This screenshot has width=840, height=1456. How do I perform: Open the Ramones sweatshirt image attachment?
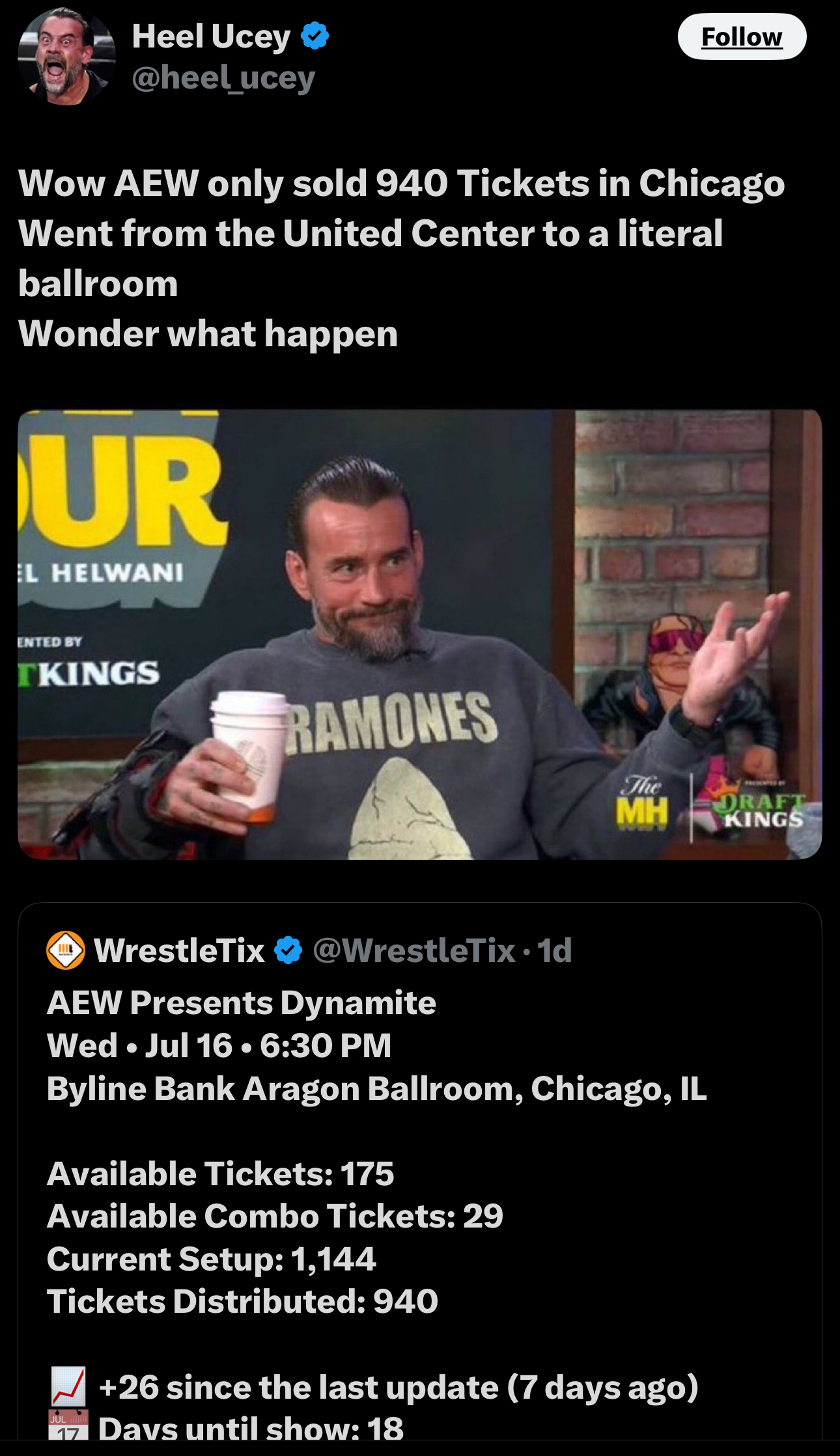point(420,635)
